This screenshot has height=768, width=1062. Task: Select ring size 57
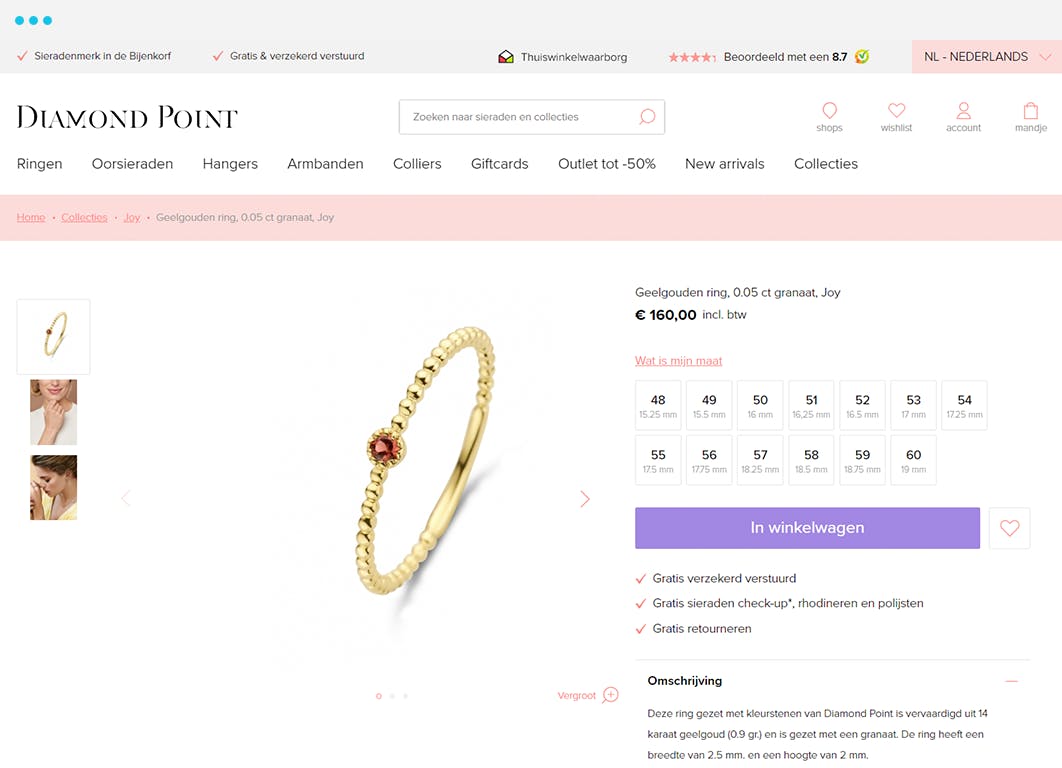click(x=760, y=460)
